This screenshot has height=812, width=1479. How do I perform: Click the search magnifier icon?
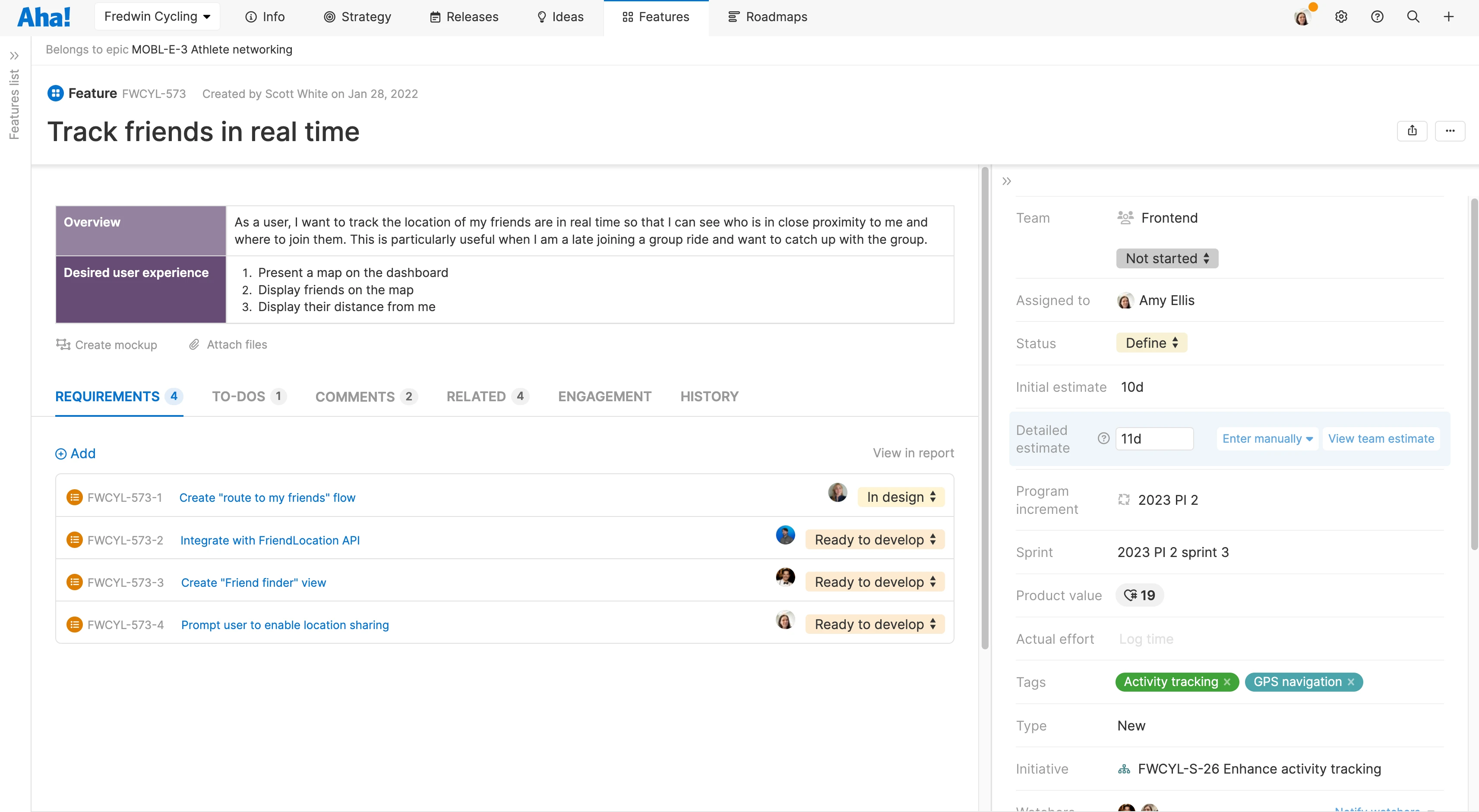(1413, 17)
